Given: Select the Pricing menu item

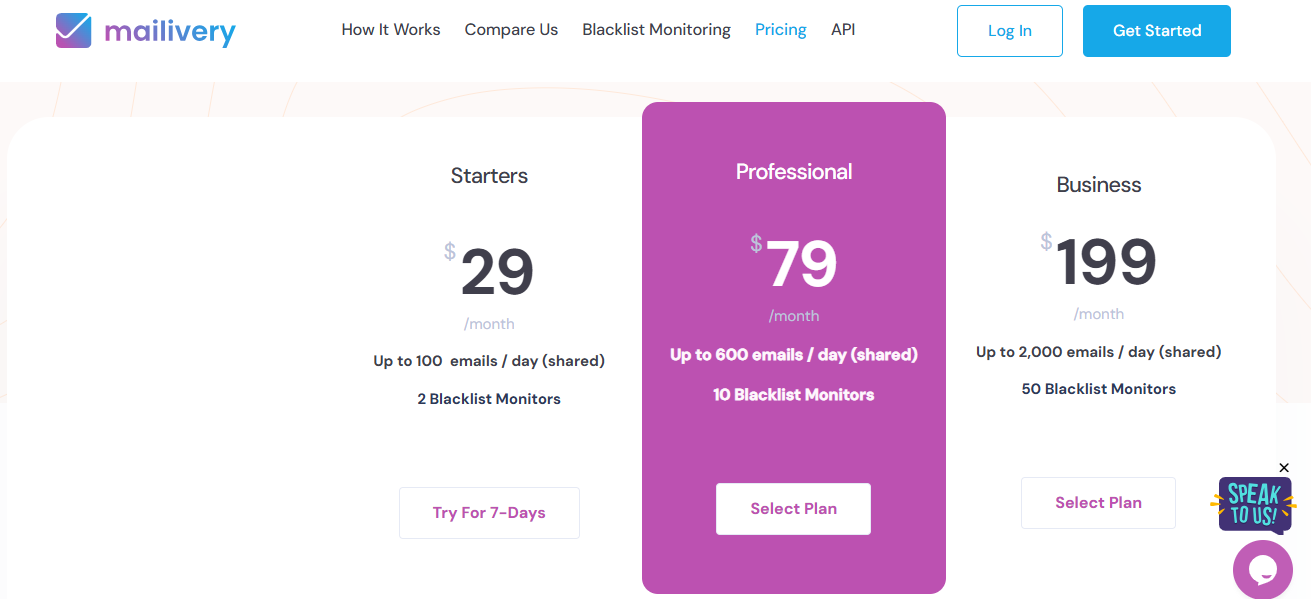Looking at the screenshot, I should point(780,30).
